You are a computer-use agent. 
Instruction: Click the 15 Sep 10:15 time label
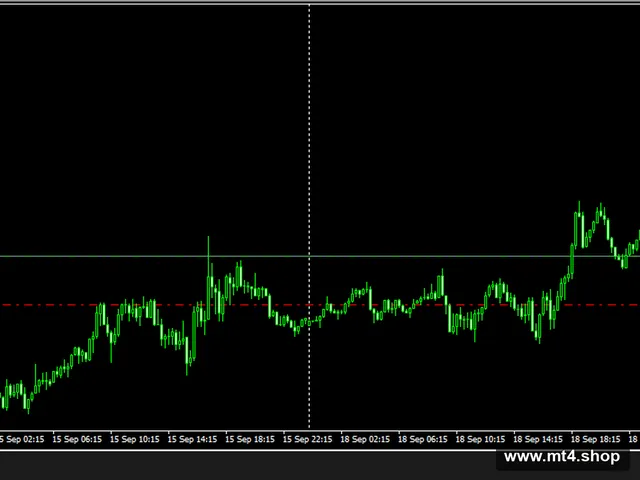[x=135, y=439]
